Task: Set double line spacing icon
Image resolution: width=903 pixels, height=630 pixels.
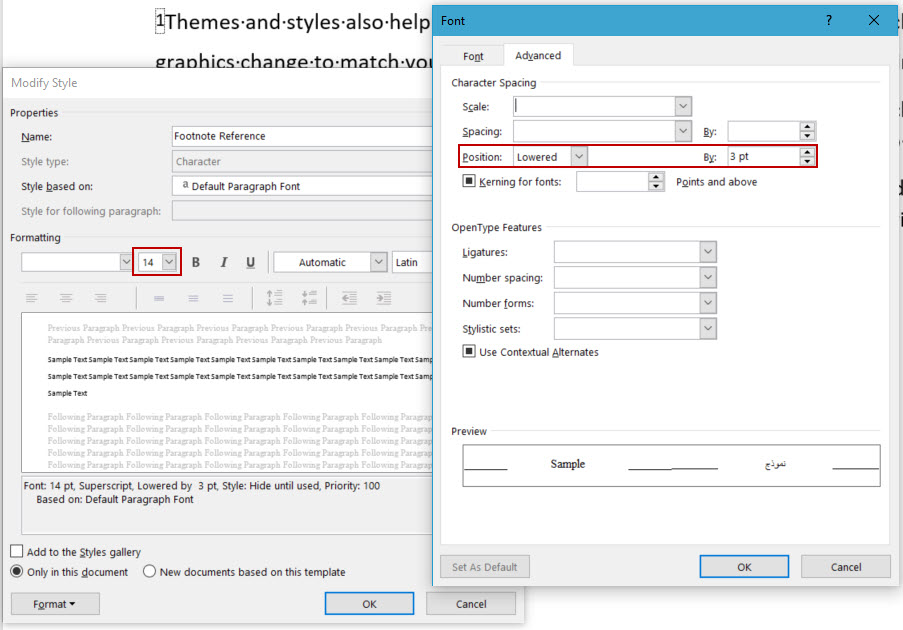Action: coord(228,298)
